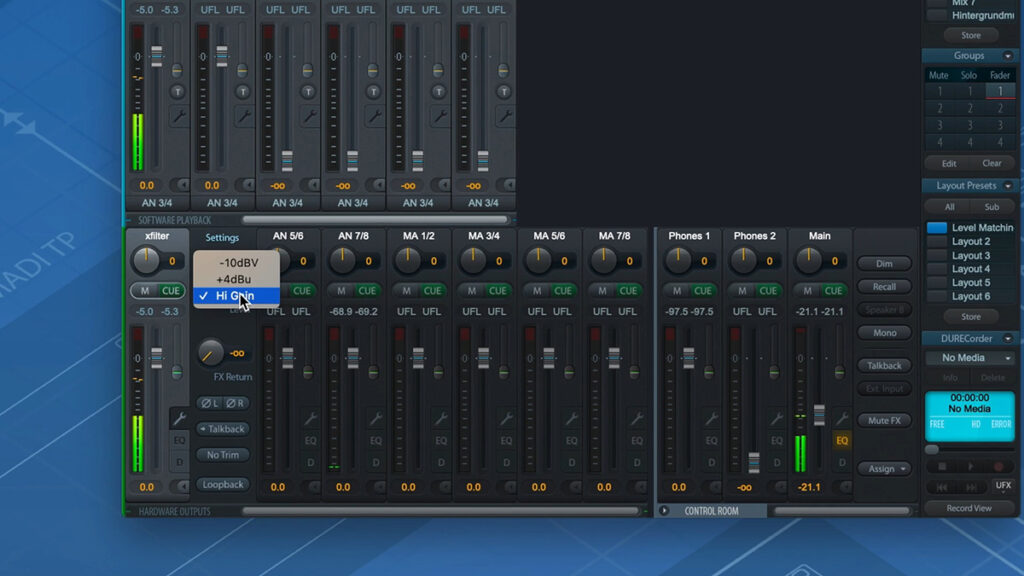Expand the No Media dropdown

[969, 358]
